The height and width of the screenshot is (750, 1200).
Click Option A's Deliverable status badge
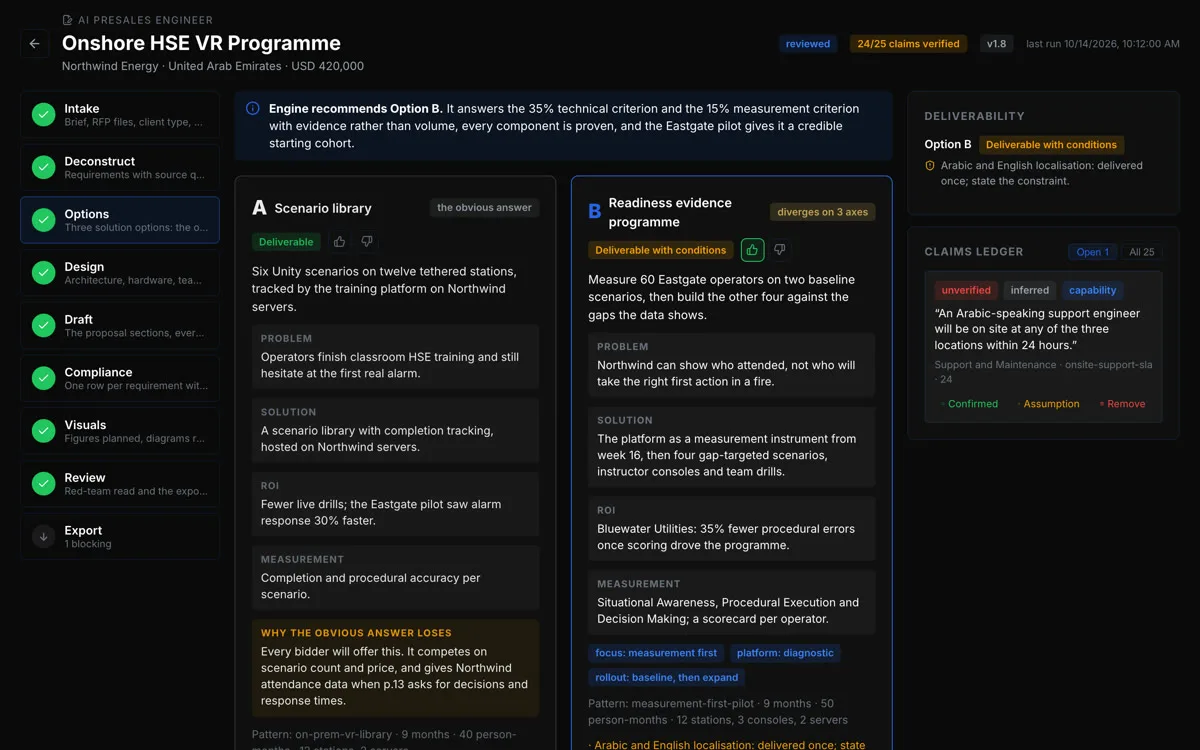tap(286, 242)
